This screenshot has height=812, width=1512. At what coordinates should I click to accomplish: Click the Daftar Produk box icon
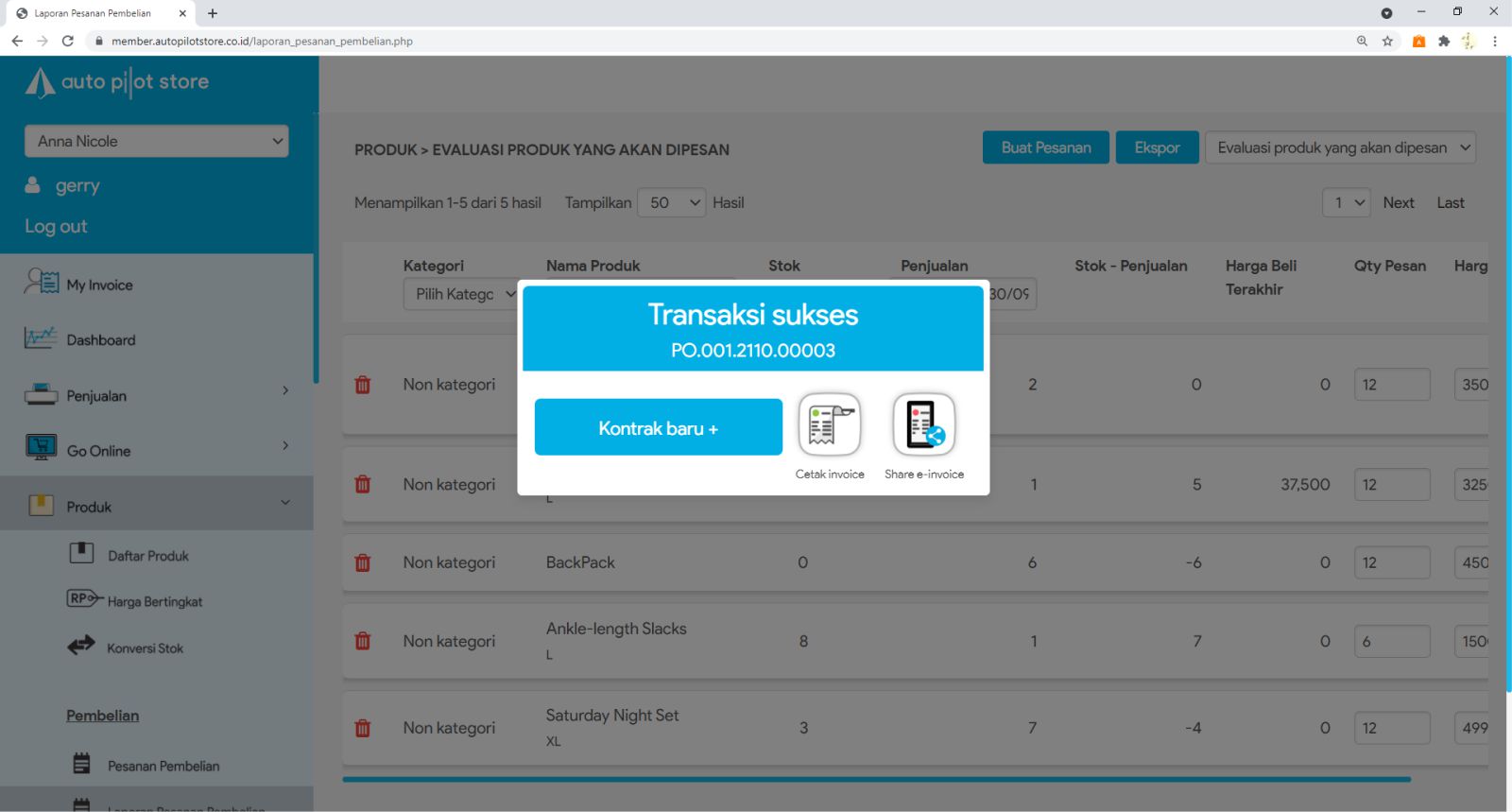coord(82,553)
